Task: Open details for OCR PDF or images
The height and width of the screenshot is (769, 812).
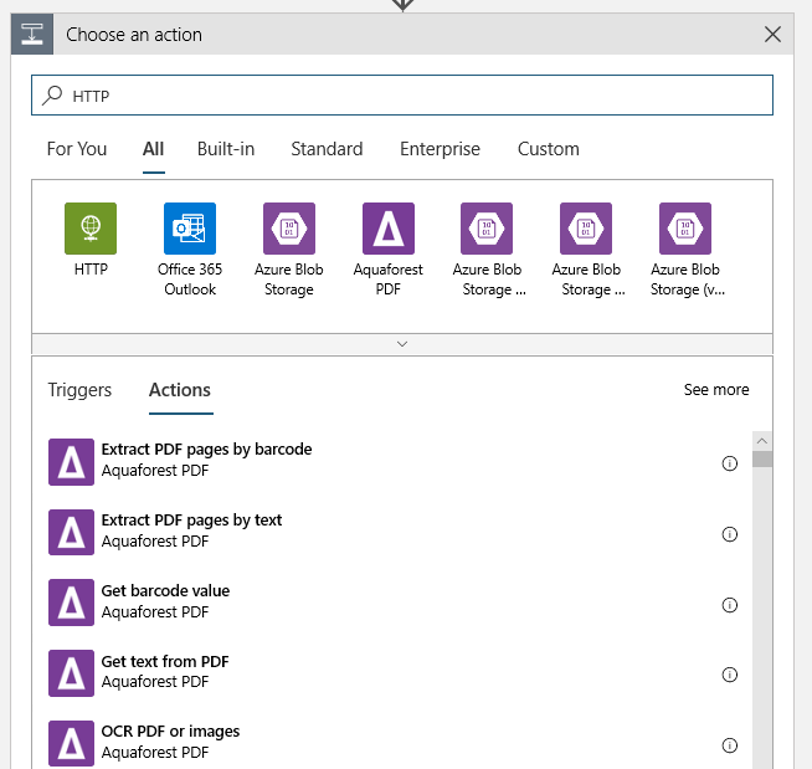Action: pos(729,744)
